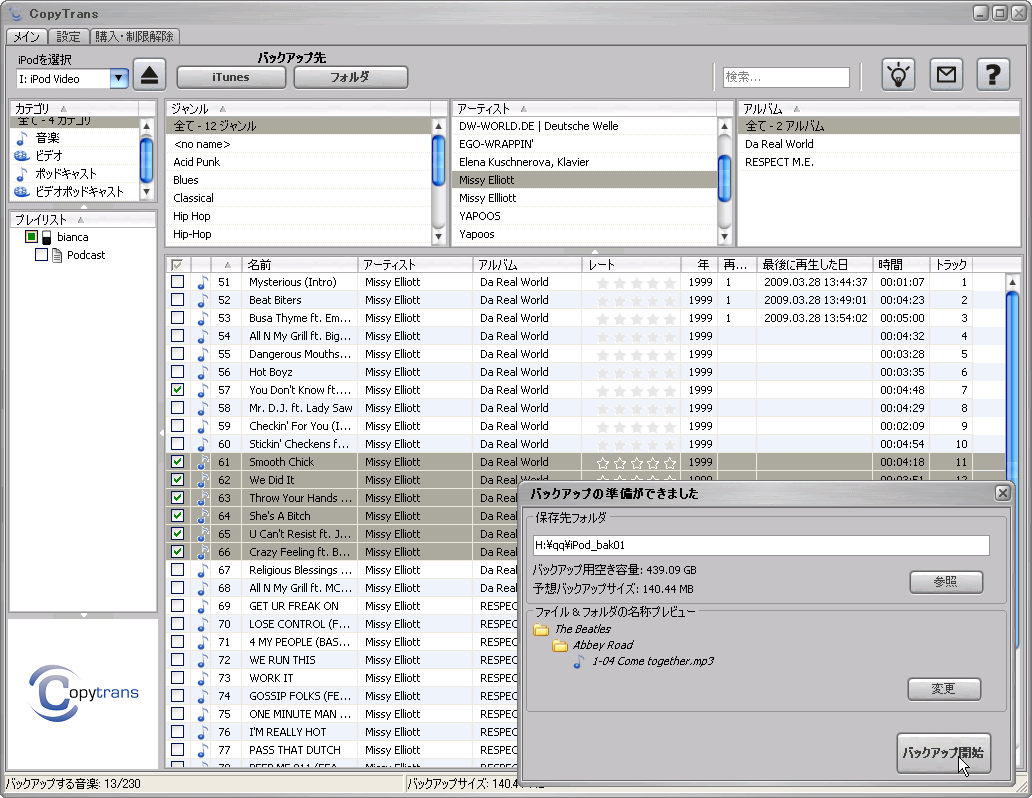The width and height of the screenshot is (1032, 798).
Task: Open the iPod selection dropdown
Action: click(x=118, y=78)
